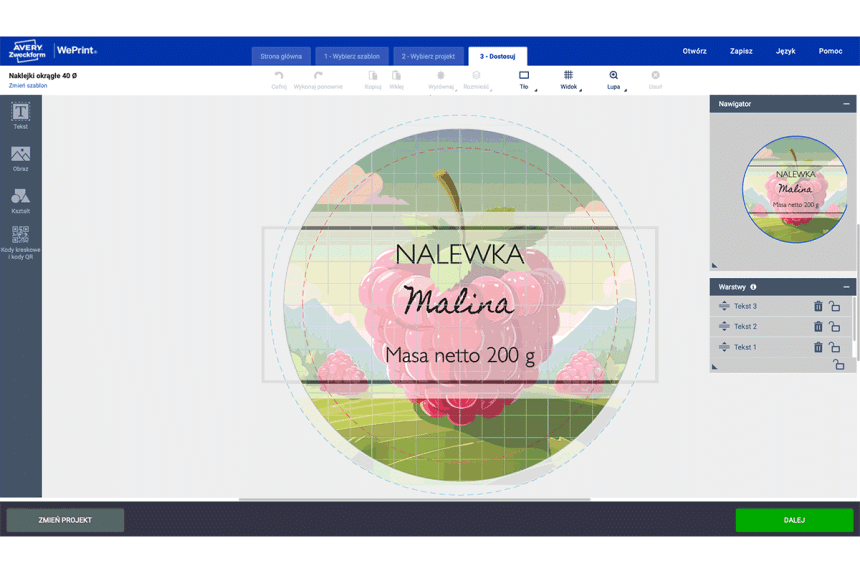The image size is (860, 573).
Task: Delete the Tekst 3 layer
Action: coord(818,306)
